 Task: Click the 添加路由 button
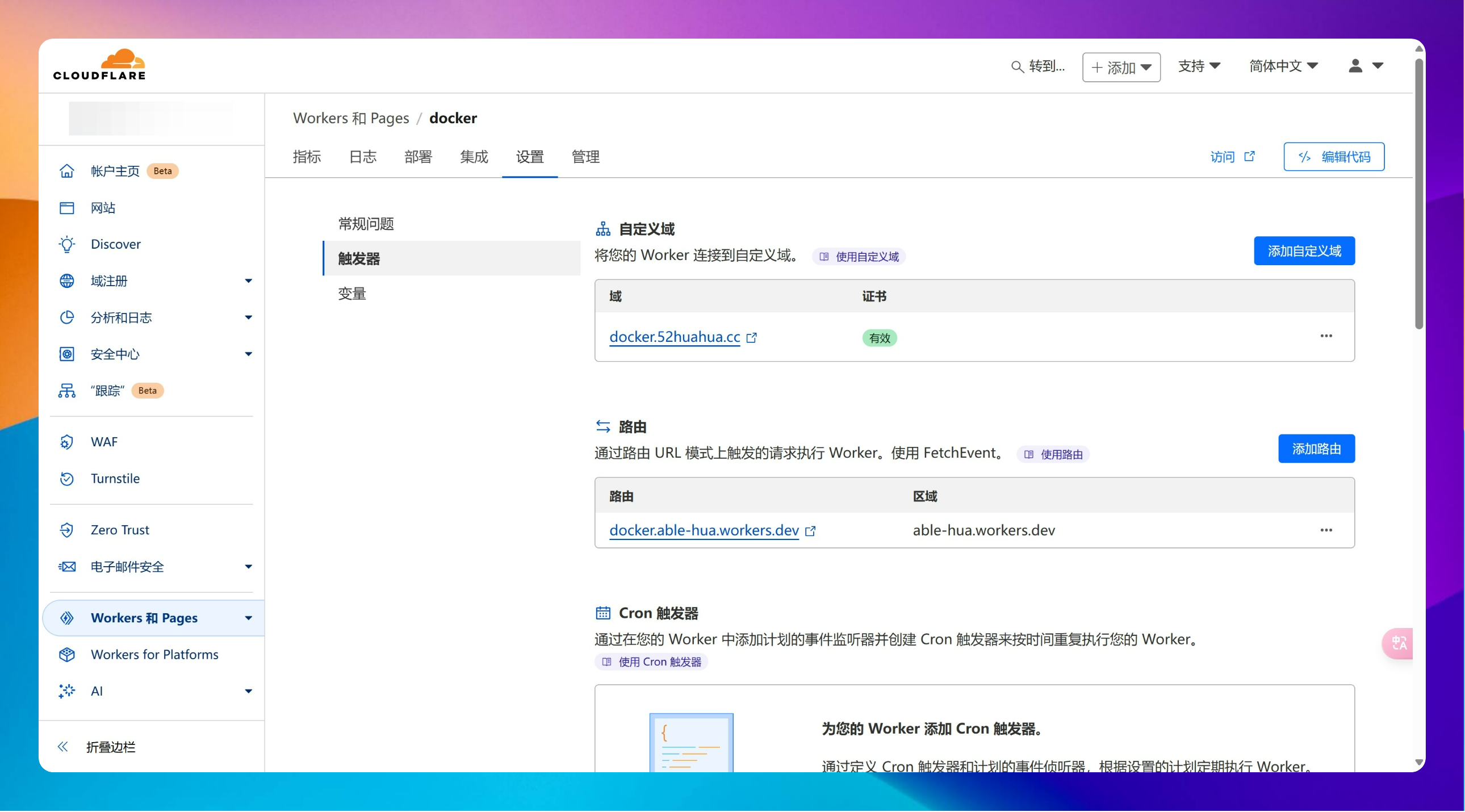point(1316,449)
